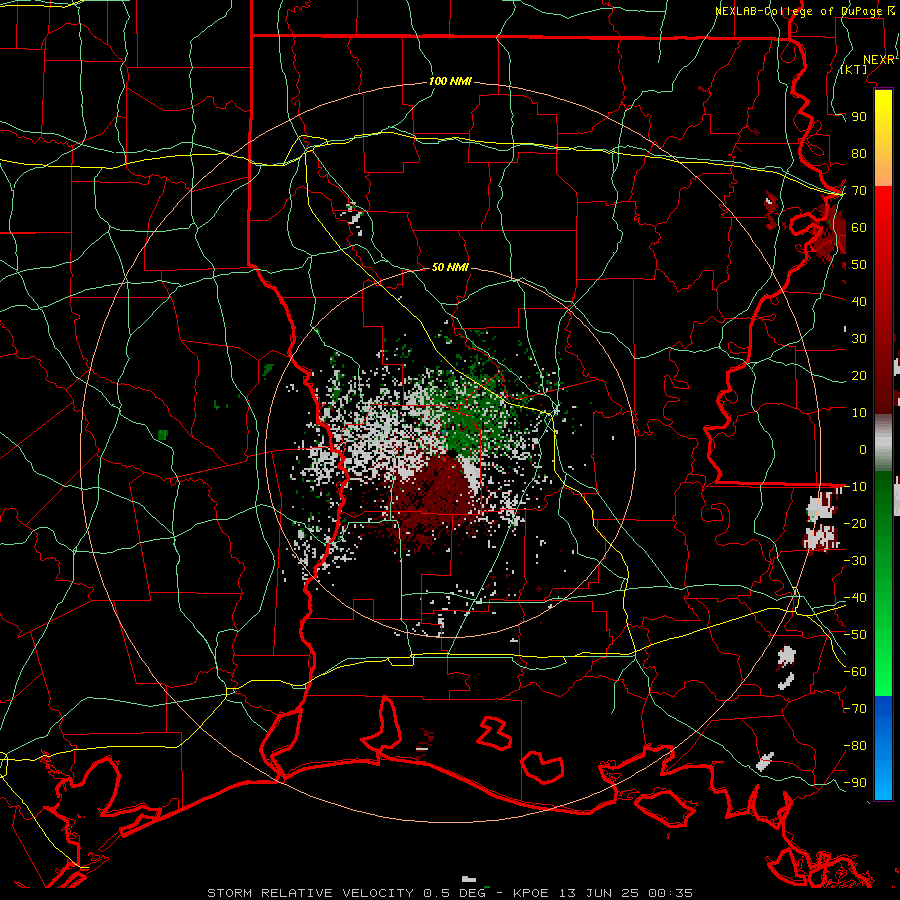Click the -70 value on the velocity scale

[855, 709]
